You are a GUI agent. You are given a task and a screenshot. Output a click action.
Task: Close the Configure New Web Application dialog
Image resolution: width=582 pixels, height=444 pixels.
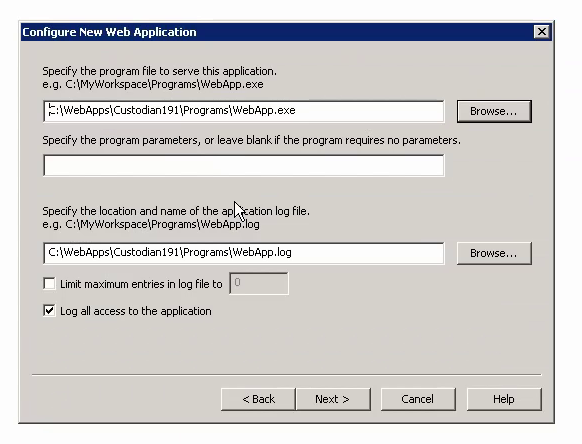(x=542, y=32)
